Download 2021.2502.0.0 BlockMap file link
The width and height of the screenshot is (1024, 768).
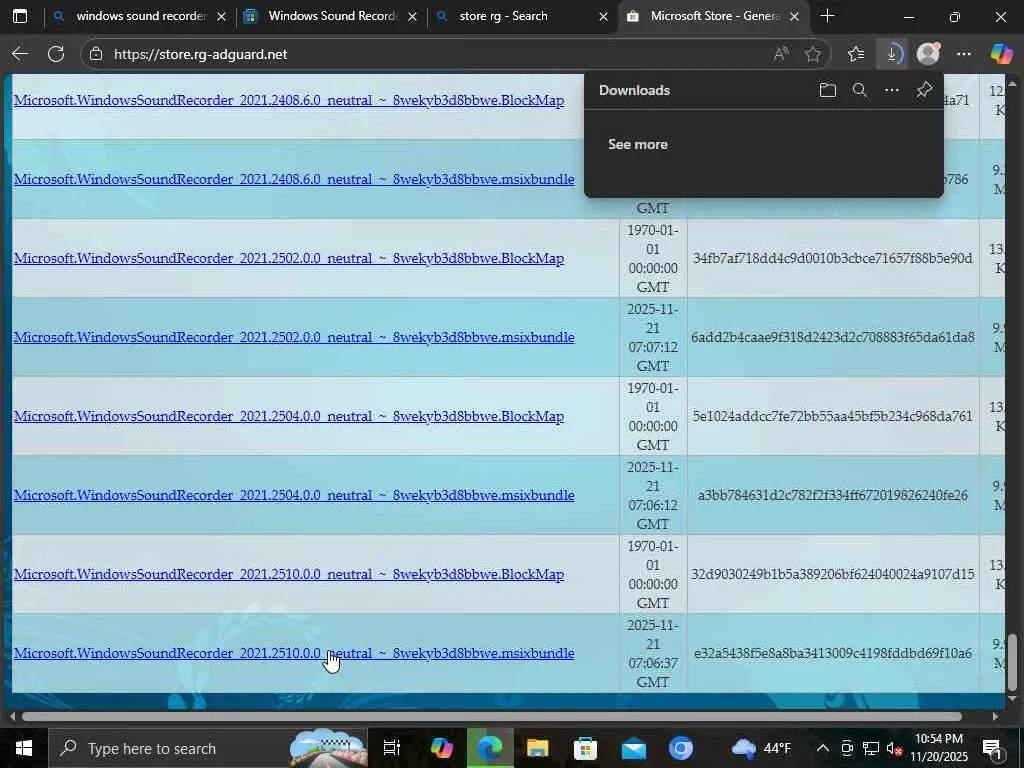[x=289, y=259]
